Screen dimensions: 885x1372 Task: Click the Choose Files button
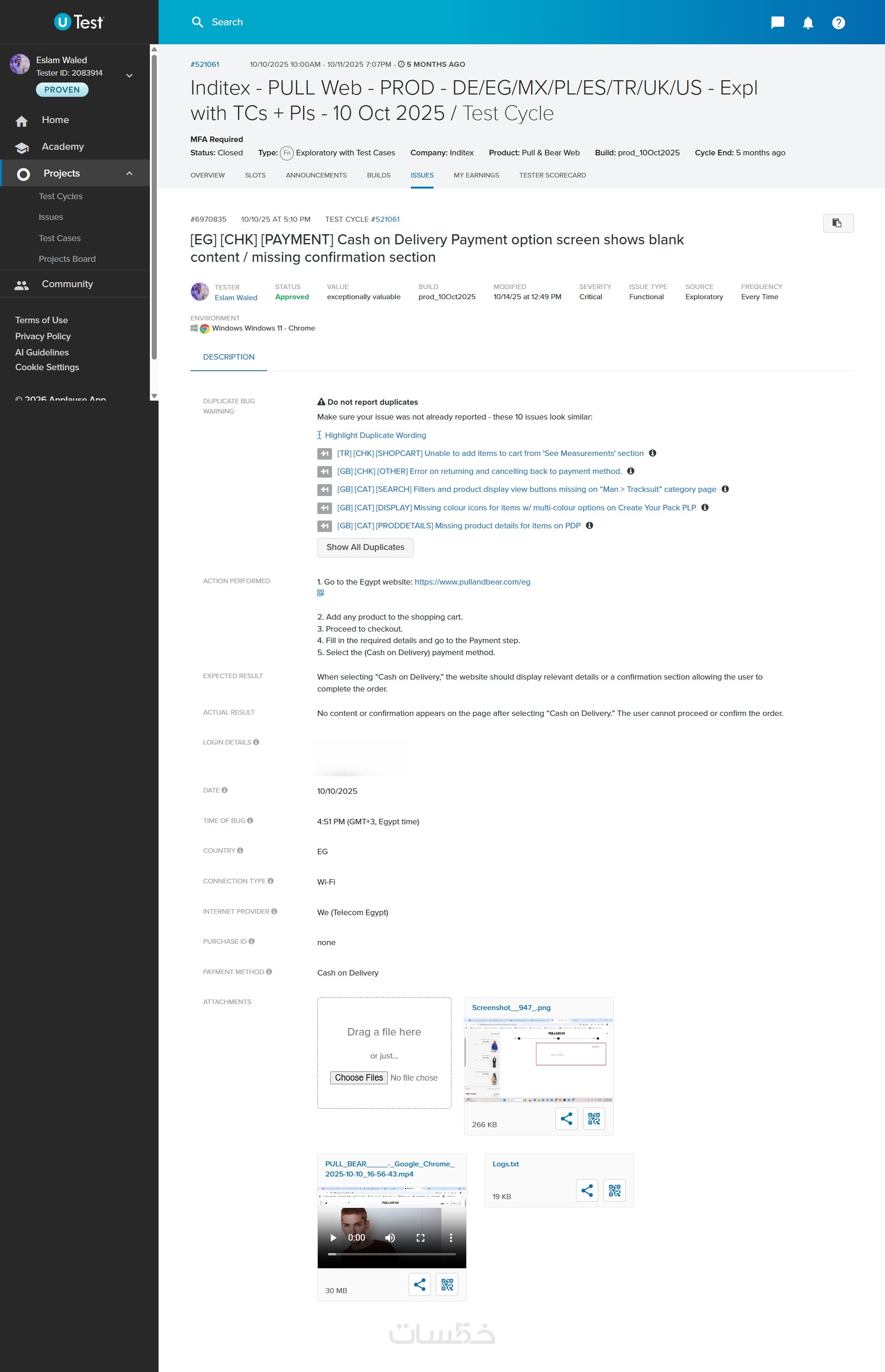point(359,1078)
